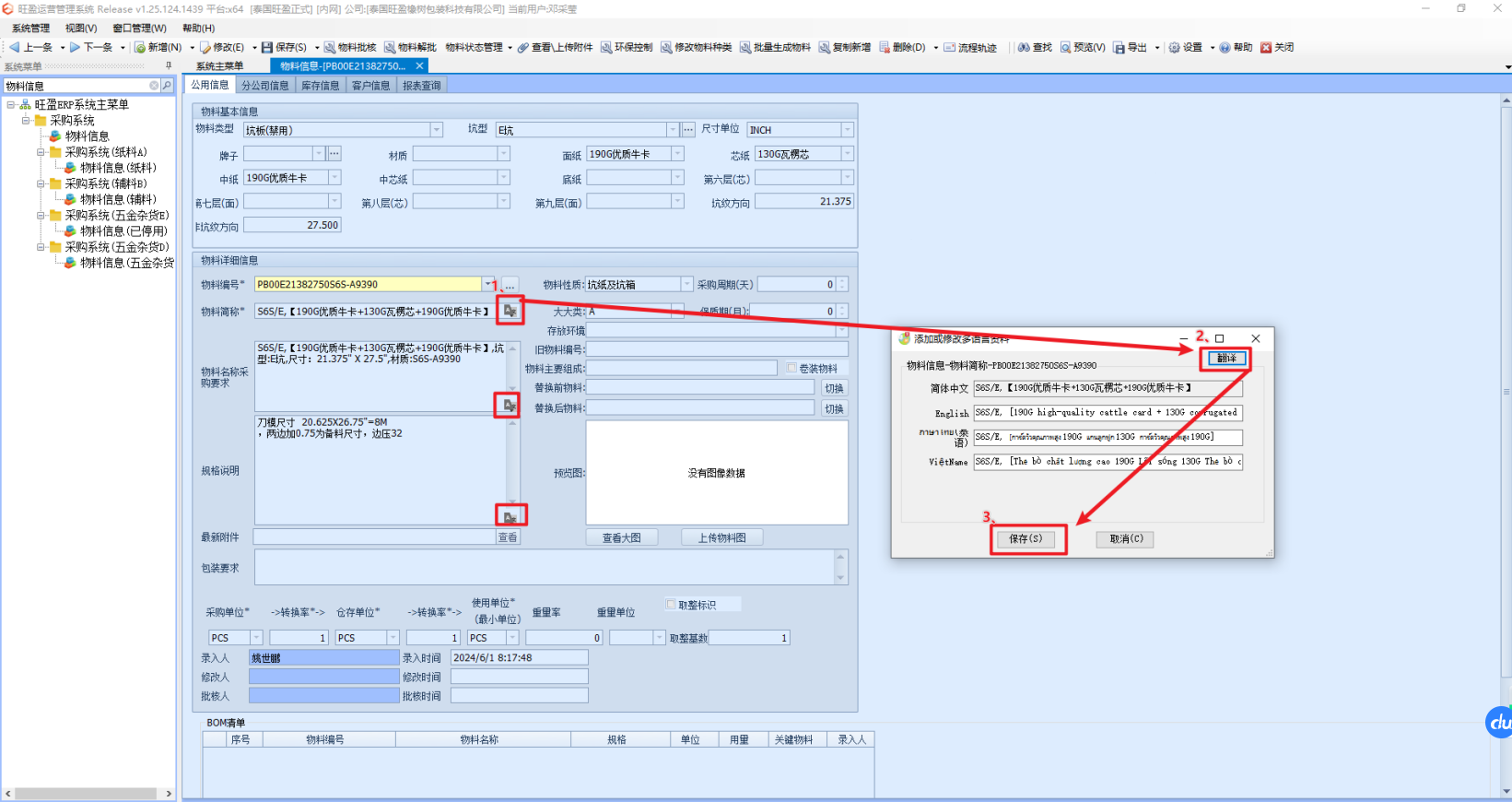The height and width of the screenshot is (802, 1512).
Task: Select 物料信息(辅料) tree item
Action: pyautogui.click(x=118, y=199)
